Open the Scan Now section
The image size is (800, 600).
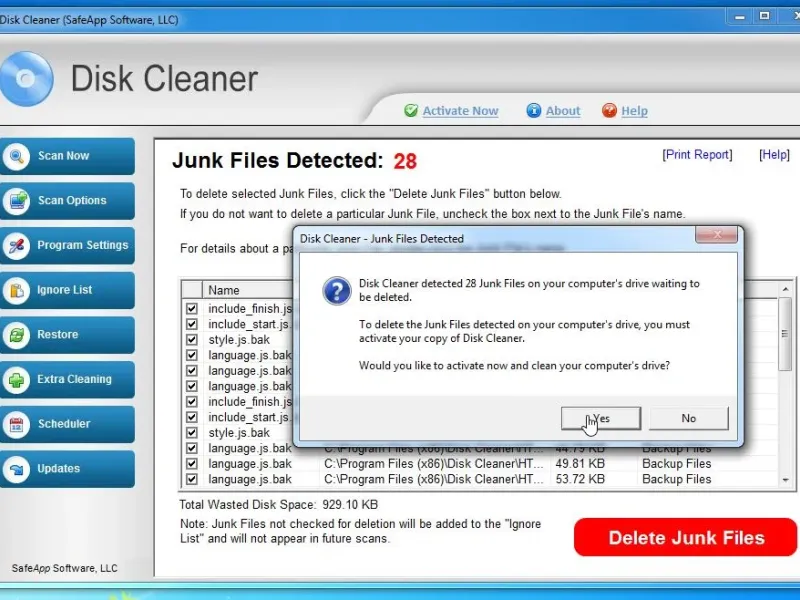(x=67, y=156)
